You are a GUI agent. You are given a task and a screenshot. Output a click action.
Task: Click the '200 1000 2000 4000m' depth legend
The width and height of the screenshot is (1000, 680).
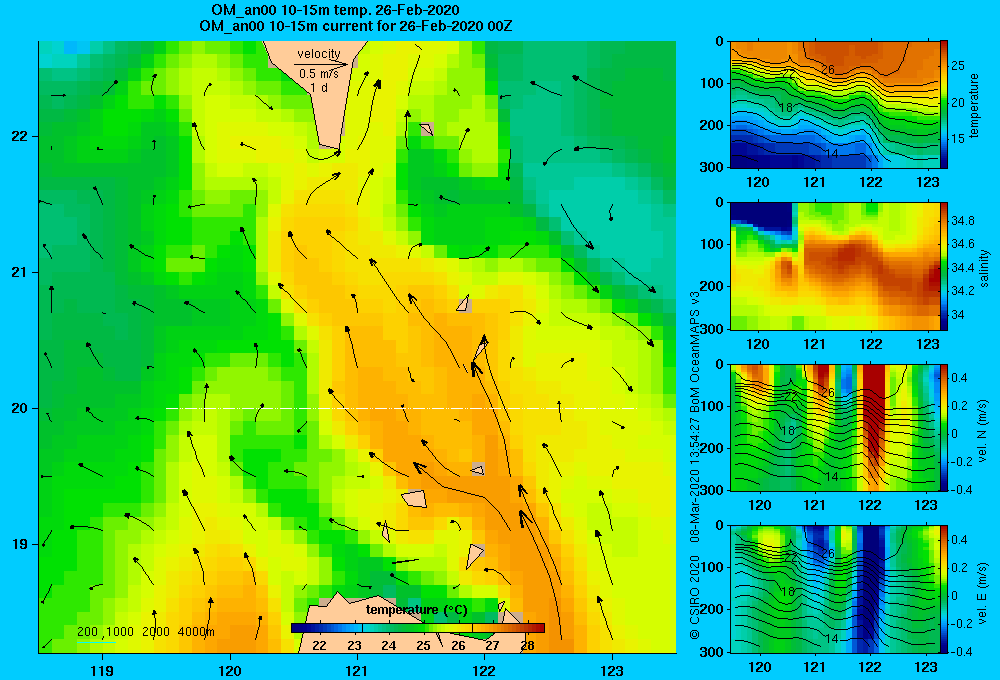point(145,632)
